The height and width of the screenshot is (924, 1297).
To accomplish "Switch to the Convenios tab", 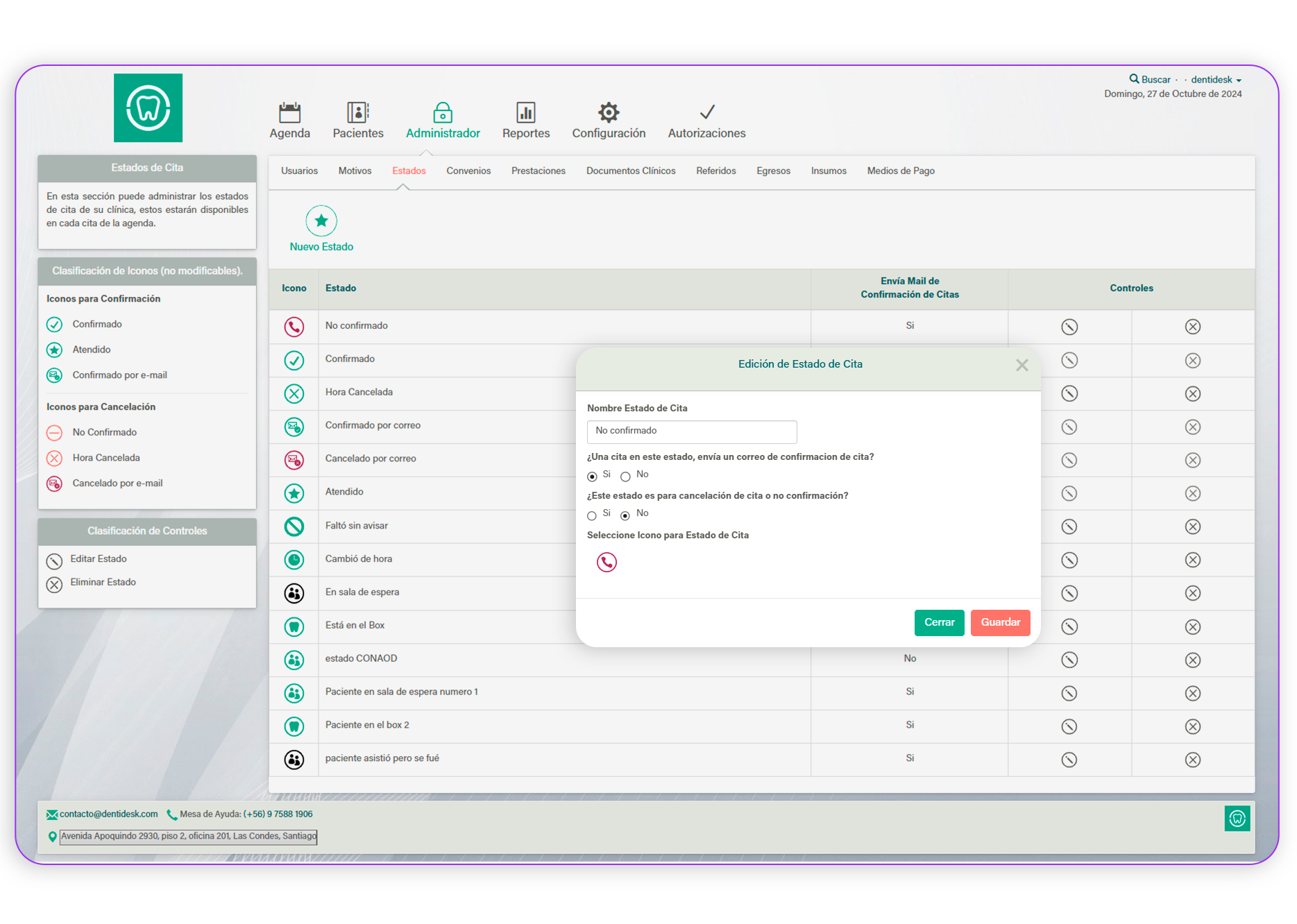I will click(468, 171).
